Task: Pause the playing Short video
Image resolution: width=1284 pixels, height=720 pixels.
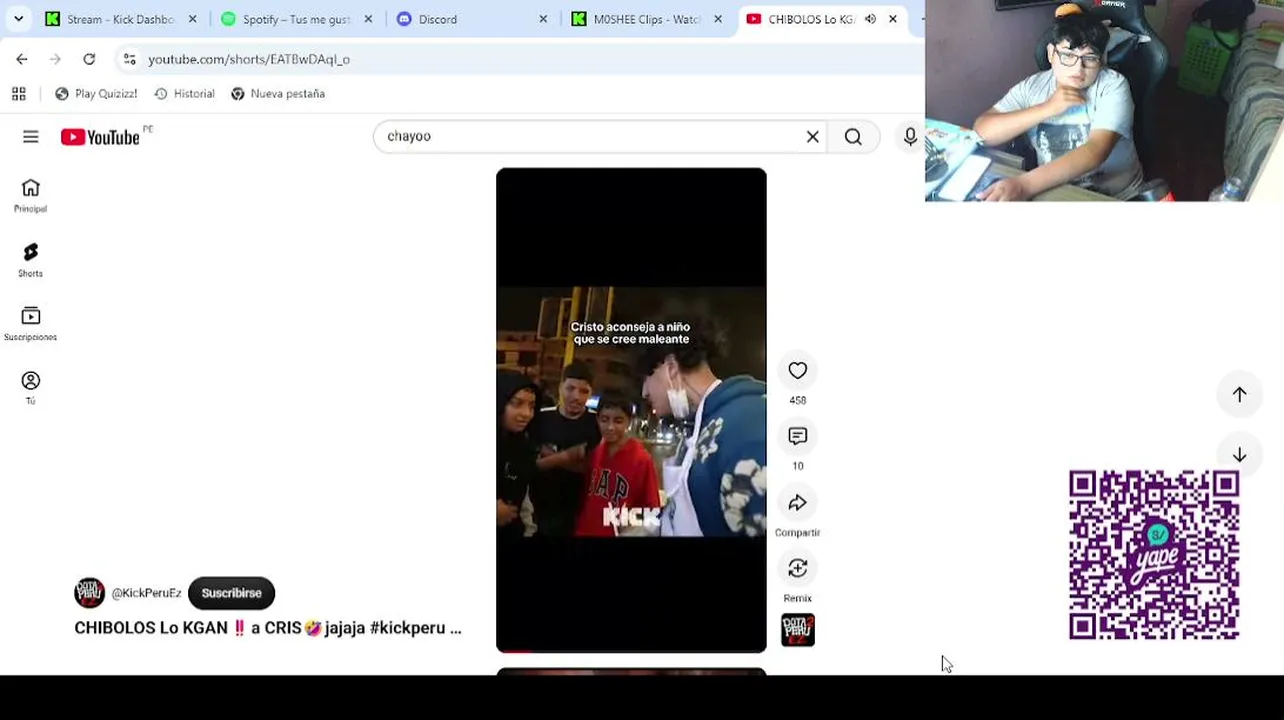Action: pos(631,410)
